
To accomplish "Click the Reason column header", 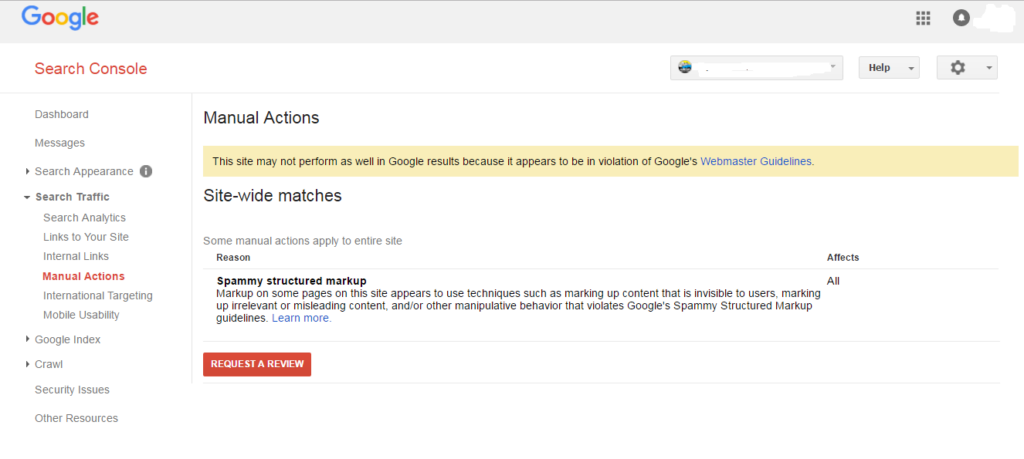I will tap(233, 257).
